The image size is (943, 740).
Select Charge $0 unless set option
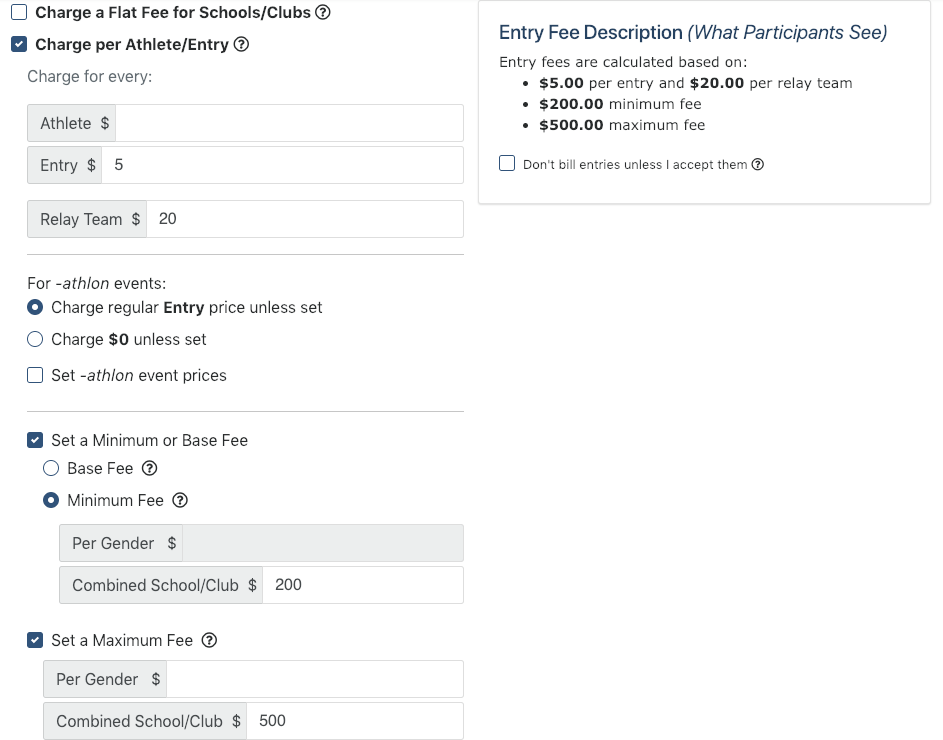[x=35, y=339]
